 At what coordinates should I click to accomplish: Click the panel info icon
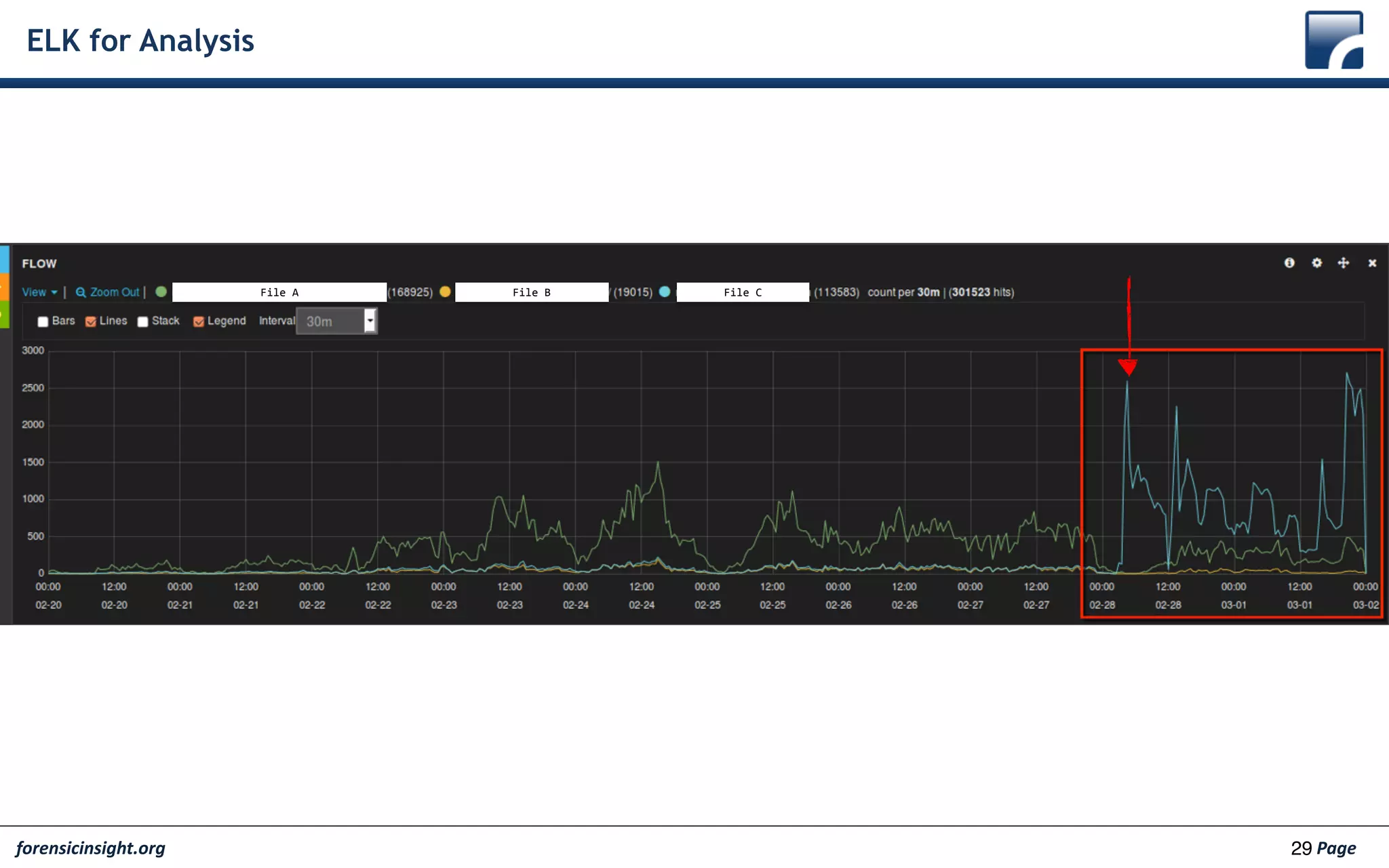click(x=1289, y=263)
